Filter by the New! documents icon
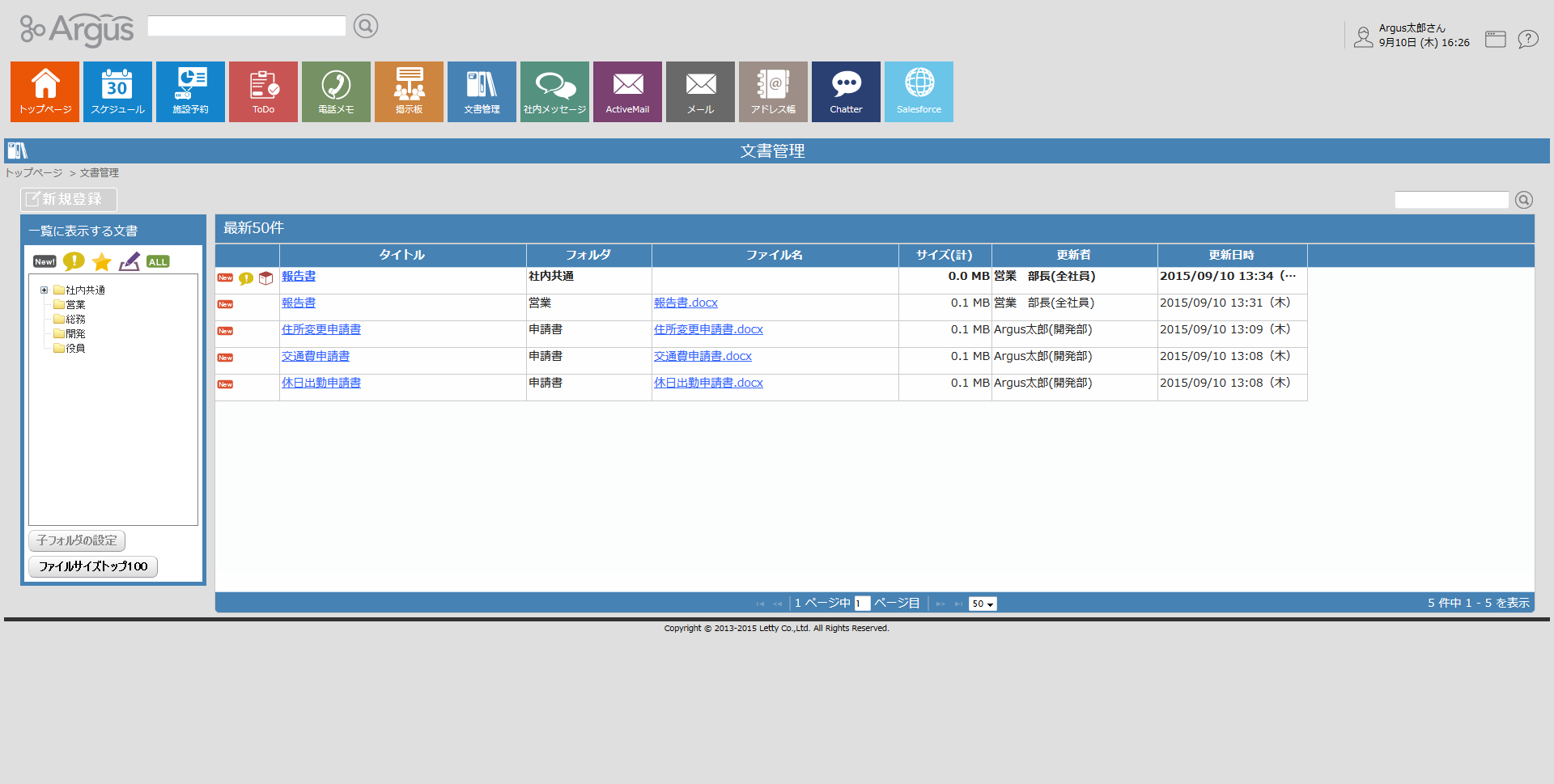1554x784 pixels. click(x=45, y=261)
